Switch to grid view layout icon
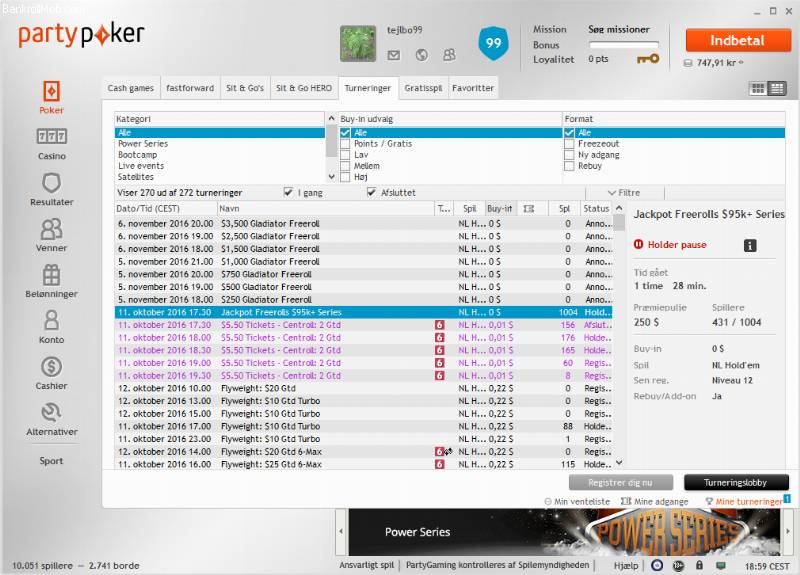This screenshot has width=800, height=575. point(758,88)
